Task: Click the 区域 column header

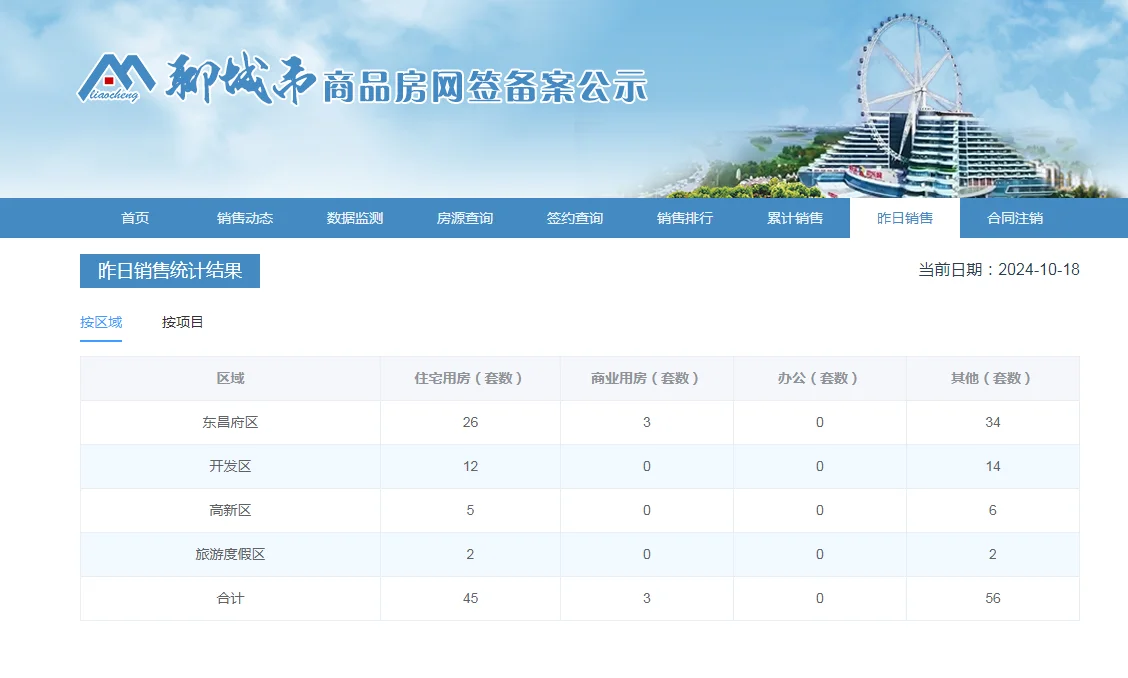Action: (x=230, y=378)
